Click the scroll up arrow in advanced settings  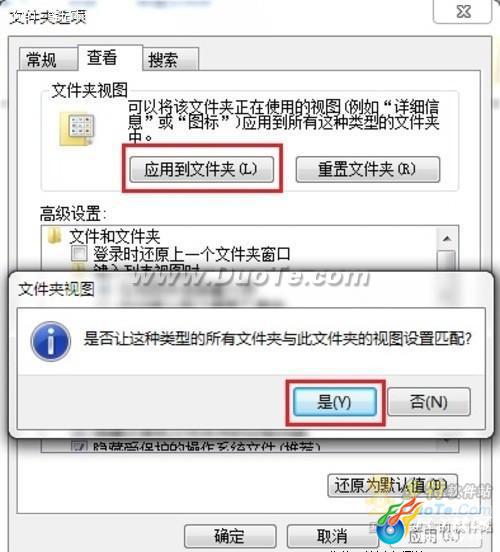click(447, 239)
